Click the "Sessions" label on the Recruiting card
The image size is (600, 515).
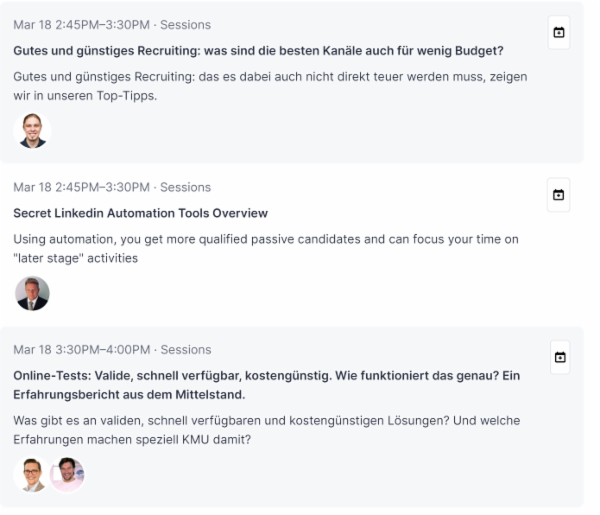click(186, 24)
